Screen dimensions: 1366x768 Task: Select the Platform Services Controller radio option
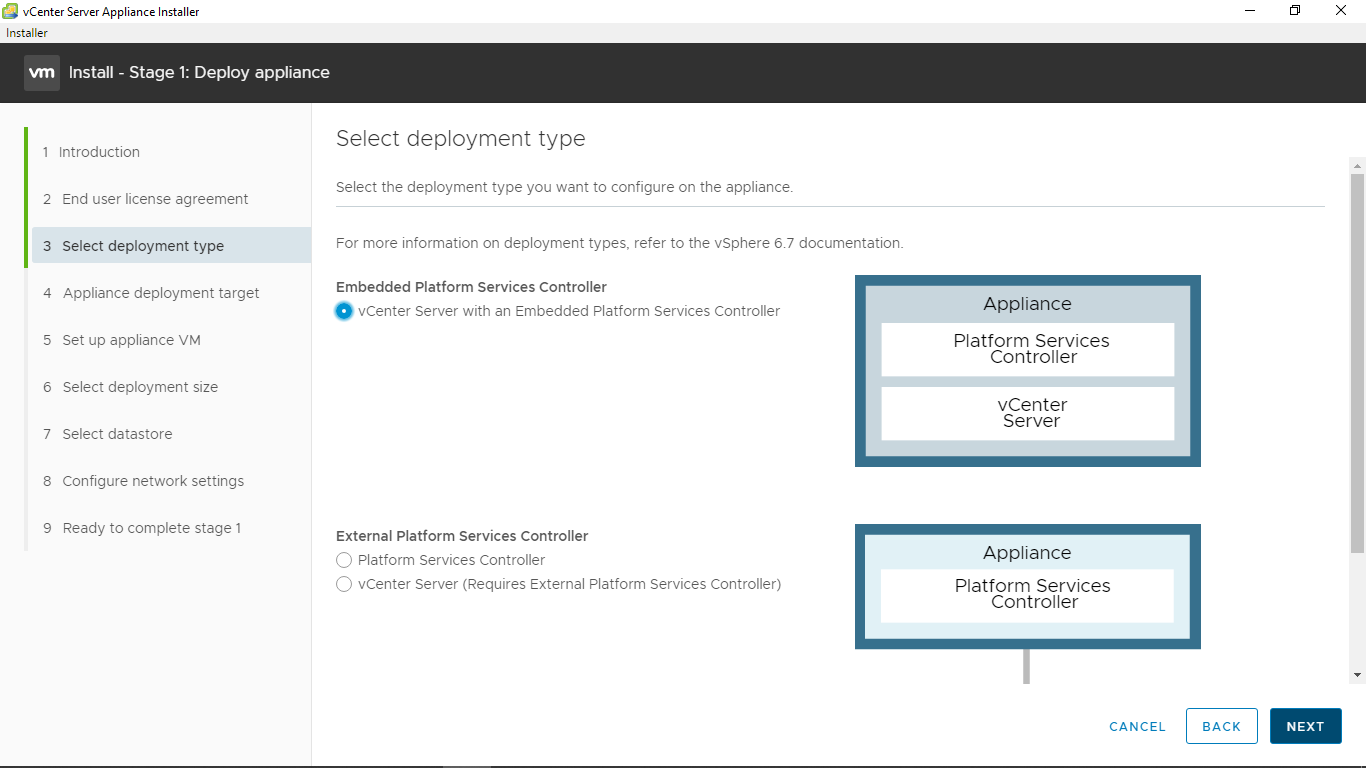(344, 560)
